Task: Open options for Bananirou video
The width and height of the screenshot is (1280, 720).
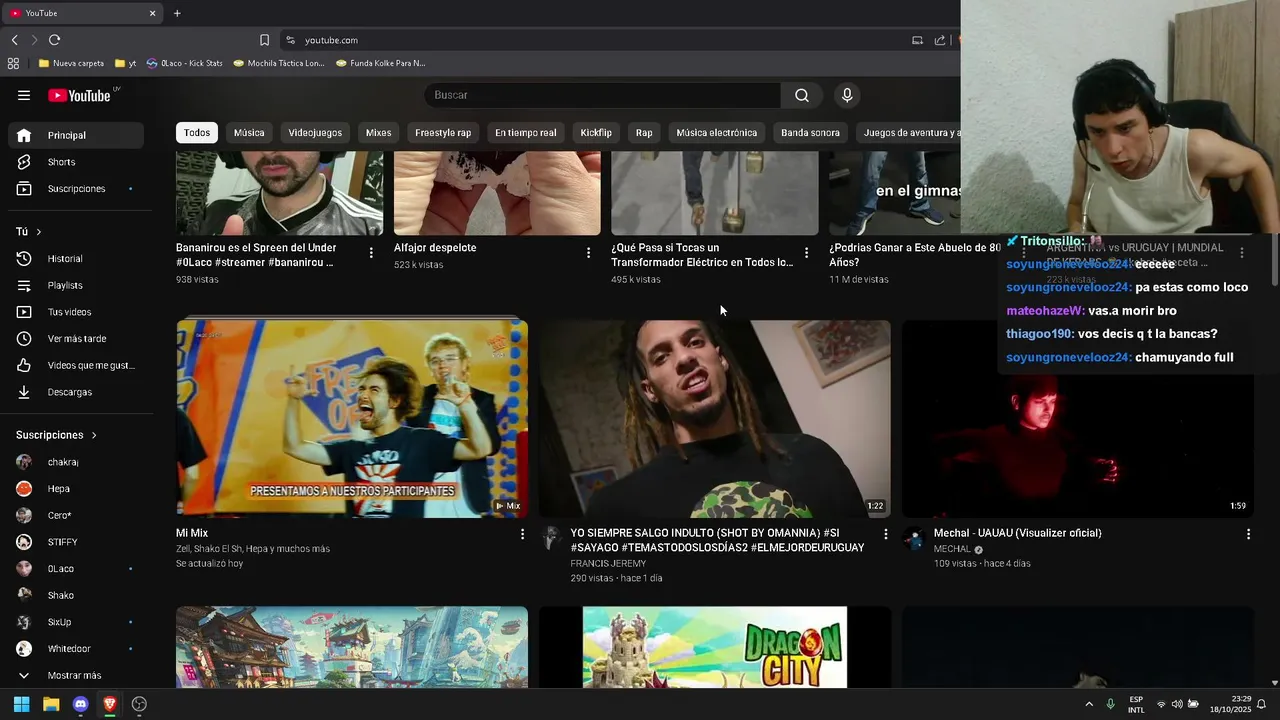Action: tap(371, 253)
